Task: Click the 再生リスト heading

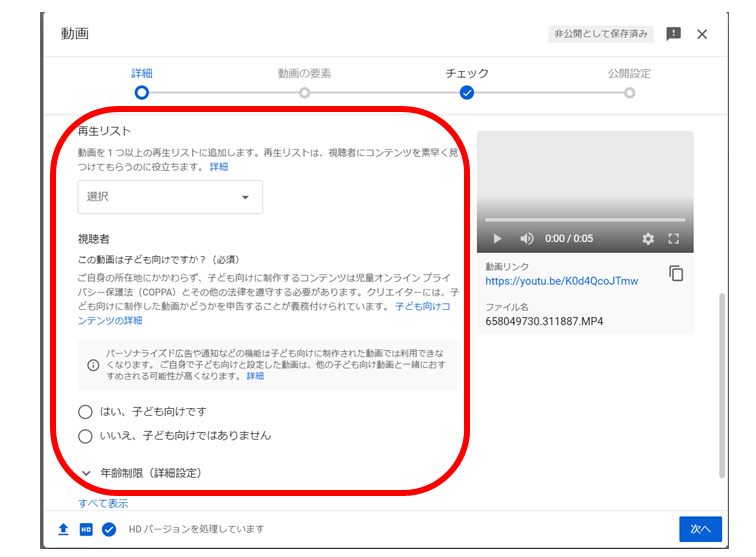Action: click(x=104, y=131)
